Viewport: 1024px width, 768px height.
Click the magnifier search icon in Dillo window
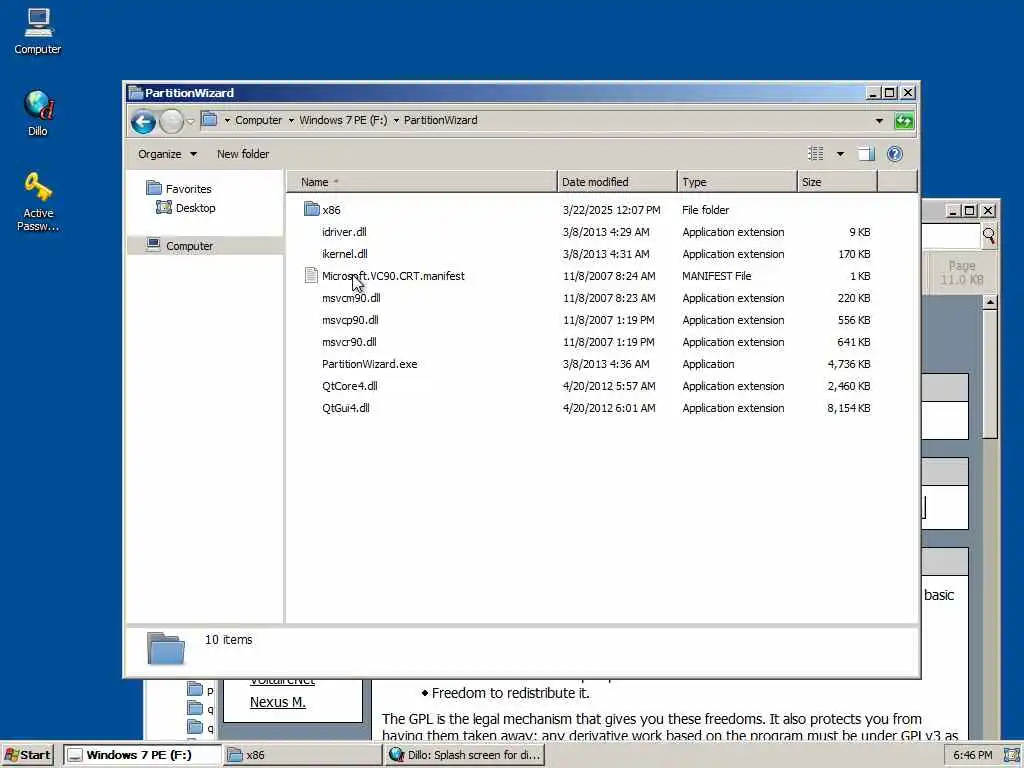(989, 236)
